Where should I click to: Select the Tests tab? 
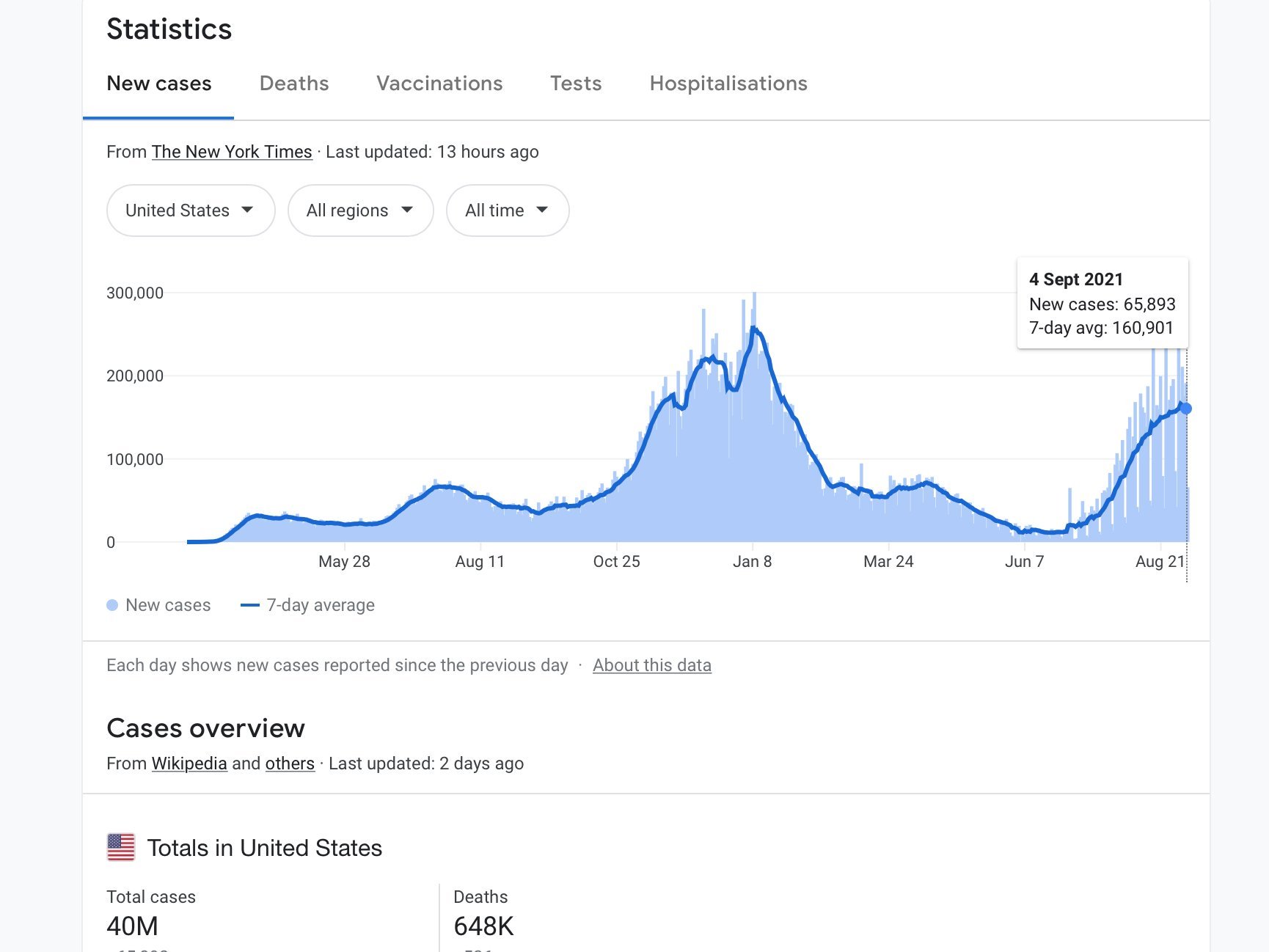click(x=576, y=84)
